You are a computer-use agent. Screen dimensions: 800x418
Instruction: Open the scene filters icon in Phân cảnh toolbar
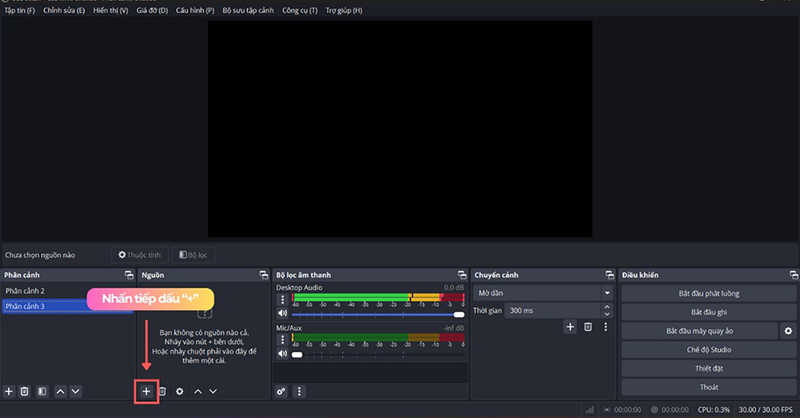(42, 391)
